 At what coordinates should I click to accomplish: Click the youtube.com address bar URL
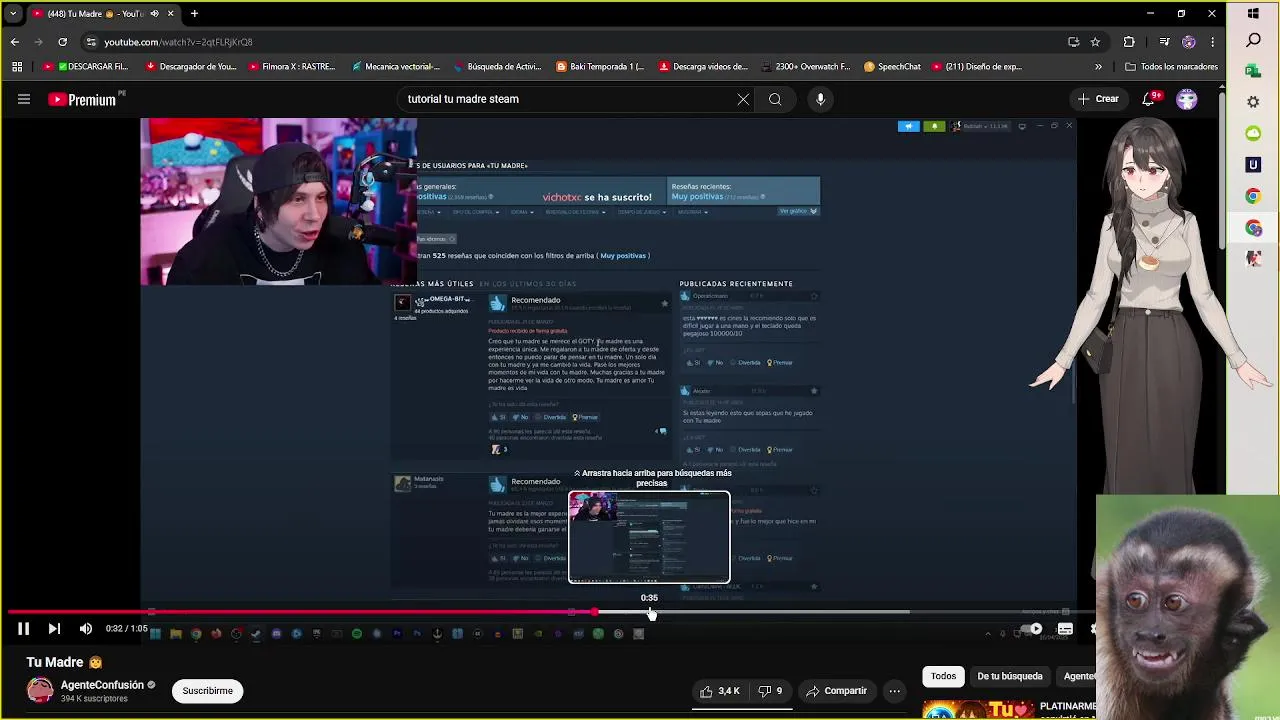pyautogui.click(x=178, y=42)
